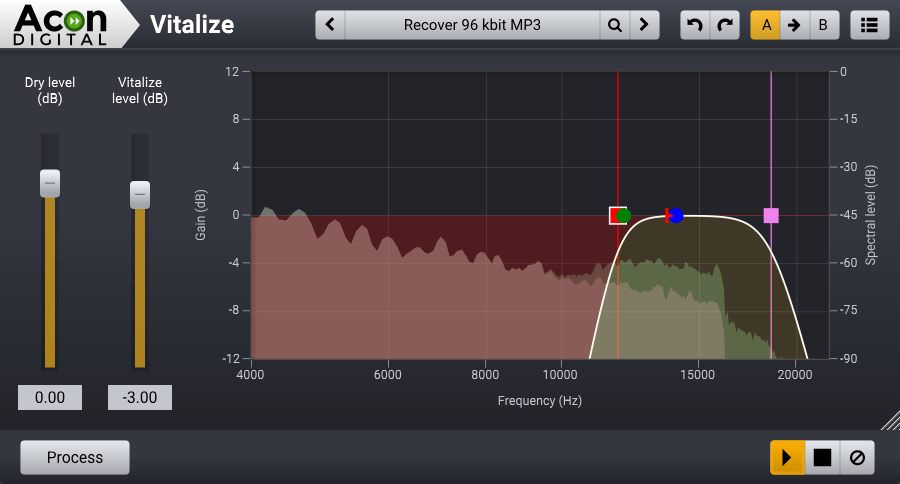Go to the next preset
Screen dimensions: 900x484
(644, 25)
